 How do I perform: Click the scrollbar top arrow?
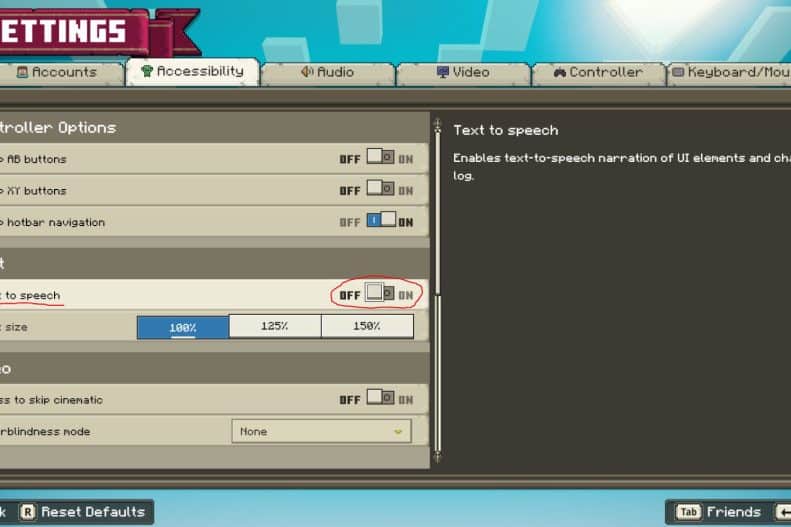coord(437,123)
